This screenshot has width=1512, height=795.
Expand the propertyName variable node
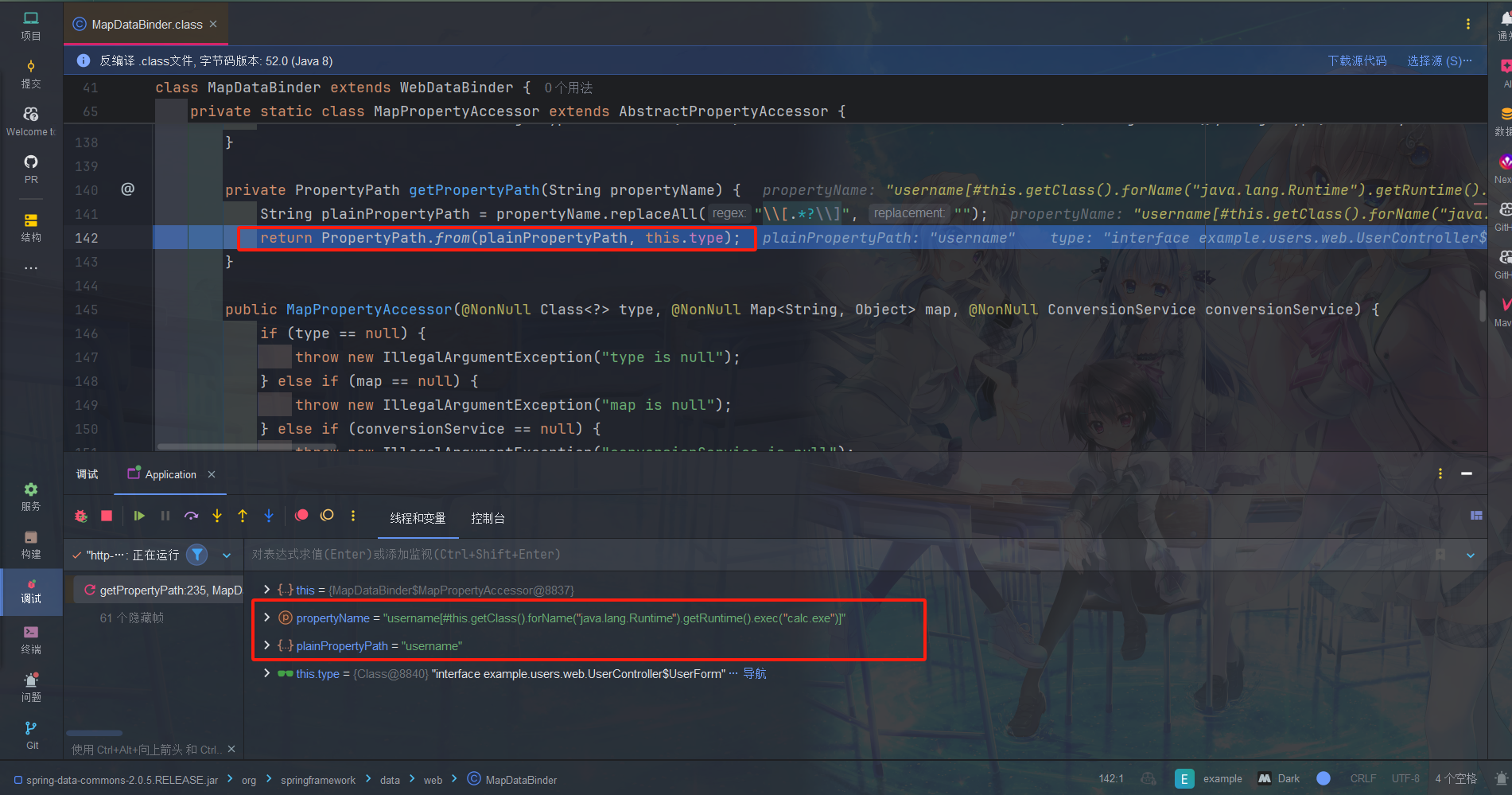266,618
